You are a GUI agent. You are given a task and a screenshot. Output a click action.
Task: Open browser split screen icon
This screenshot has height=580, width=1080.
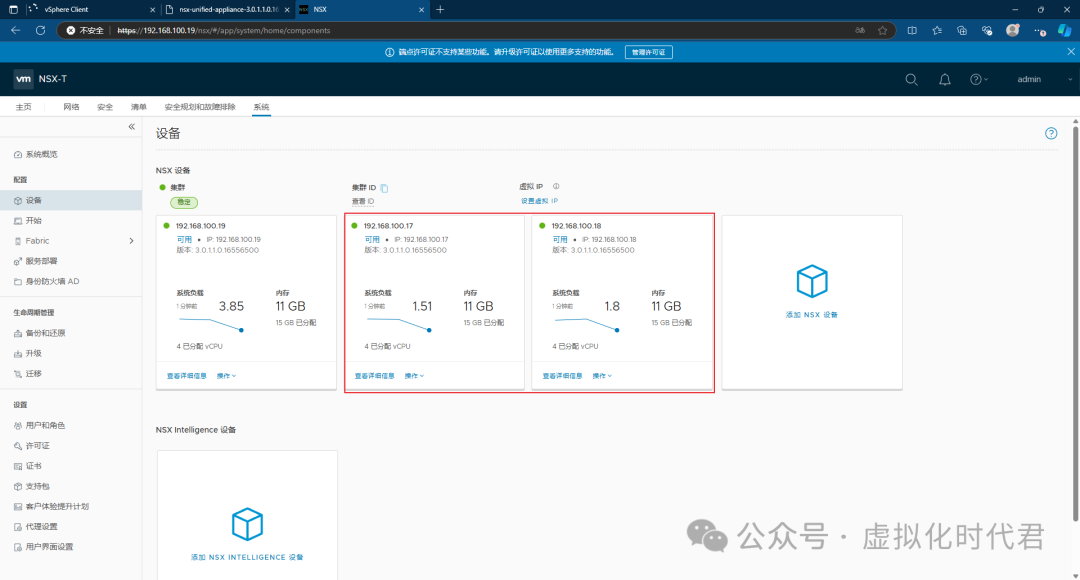tap(912, 30)
